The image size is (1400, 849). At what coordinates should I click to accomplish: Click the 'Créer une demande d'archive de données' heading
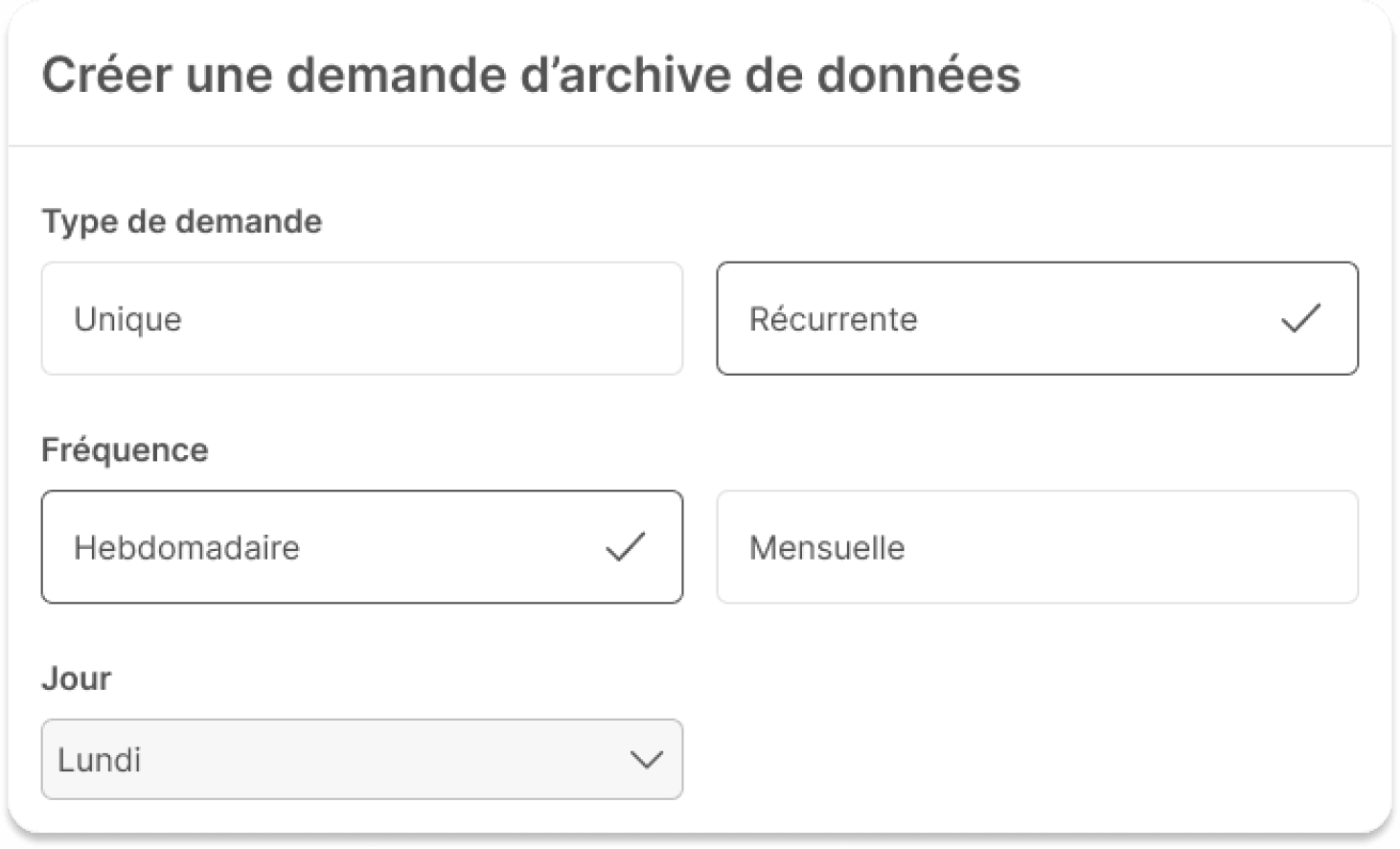(x=531, y=75)
